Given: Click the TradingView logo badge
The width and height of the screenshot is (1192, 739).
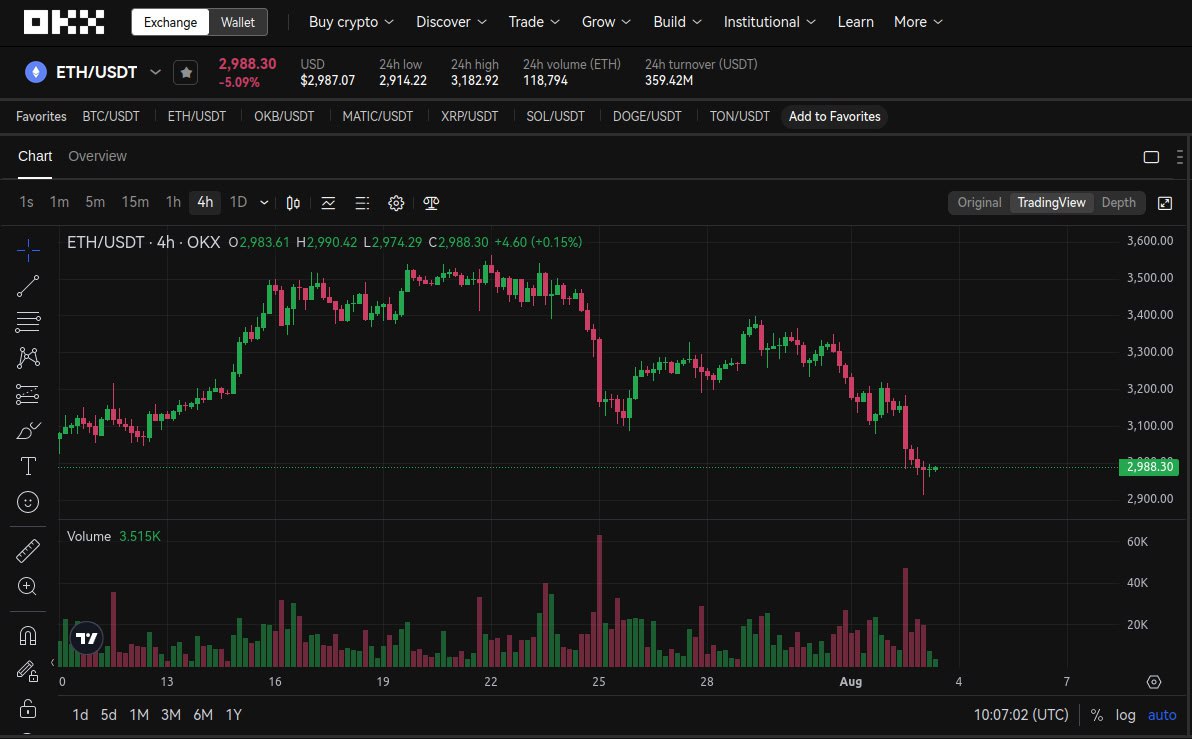Looking at the screenshot, I should [87, 638].
